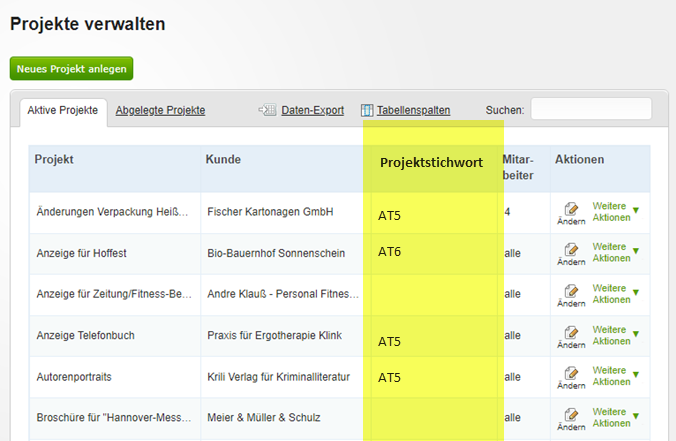The height and width of the screenshot is (441, 676).
Task: Click the Tabellenspalten columns icon
Action: (367, 110)
